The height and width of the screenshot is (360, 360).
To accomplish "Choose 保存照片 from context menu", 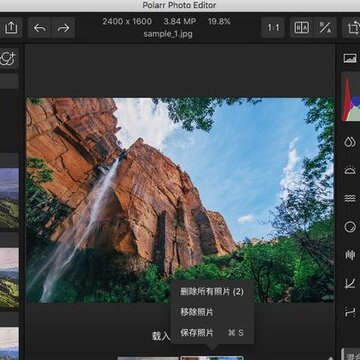I will point(212,333).
